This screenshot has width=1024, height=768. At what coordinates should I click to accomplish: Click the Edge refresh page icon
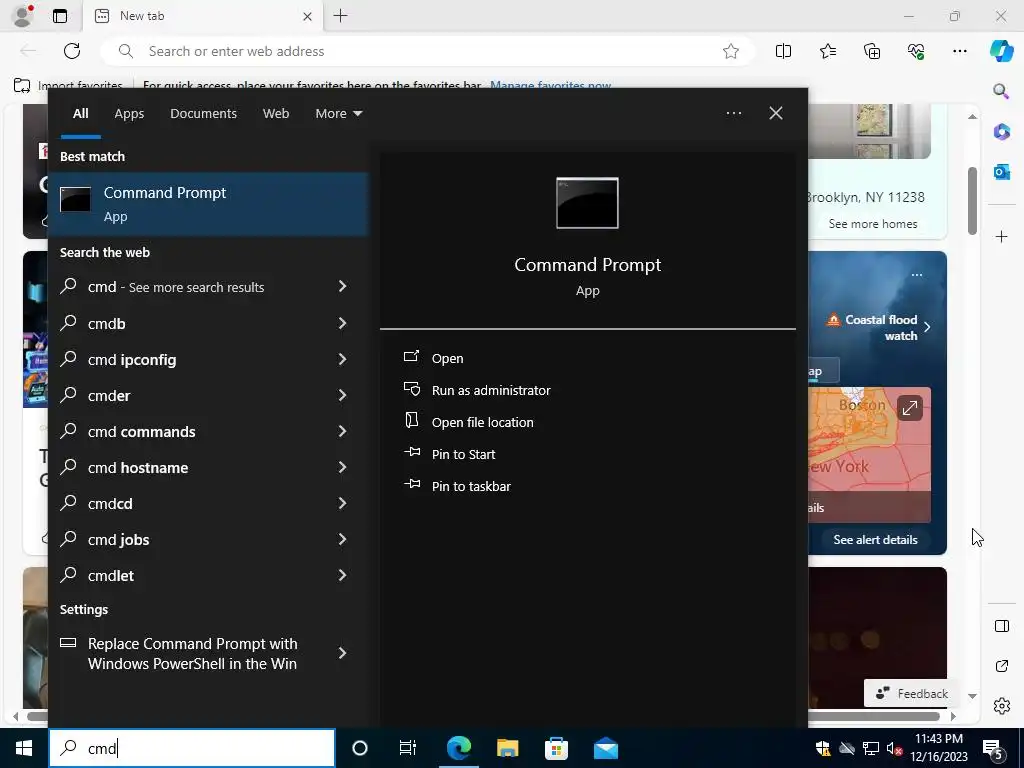point(72,51)
